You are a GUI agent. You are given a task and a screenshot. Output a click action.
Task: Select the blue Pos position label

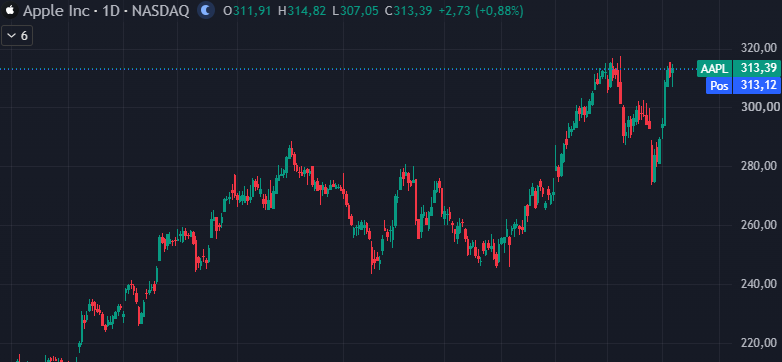point(719,86)
